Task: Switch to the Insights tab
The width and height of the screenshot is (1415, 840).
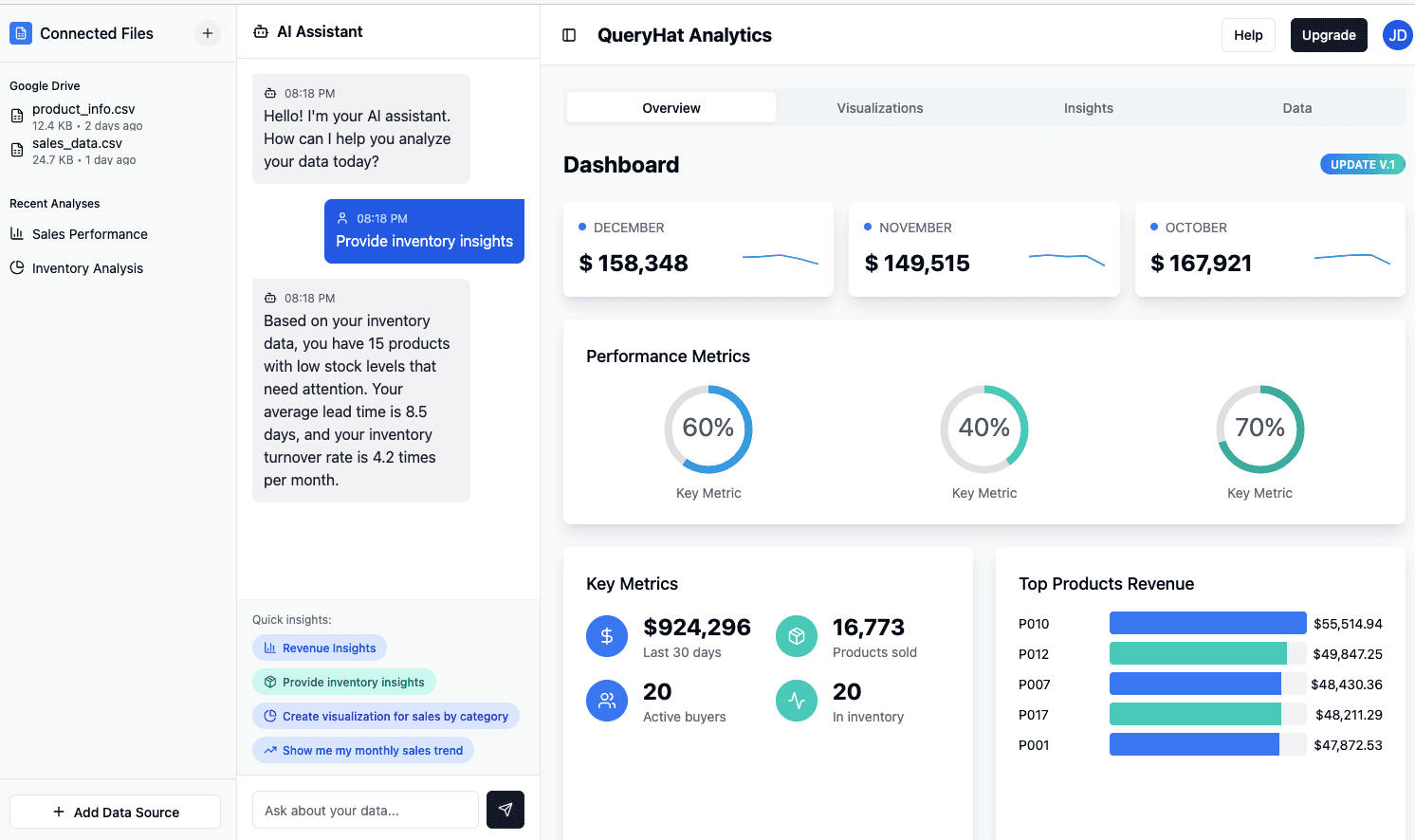Action: (1089, 108)
